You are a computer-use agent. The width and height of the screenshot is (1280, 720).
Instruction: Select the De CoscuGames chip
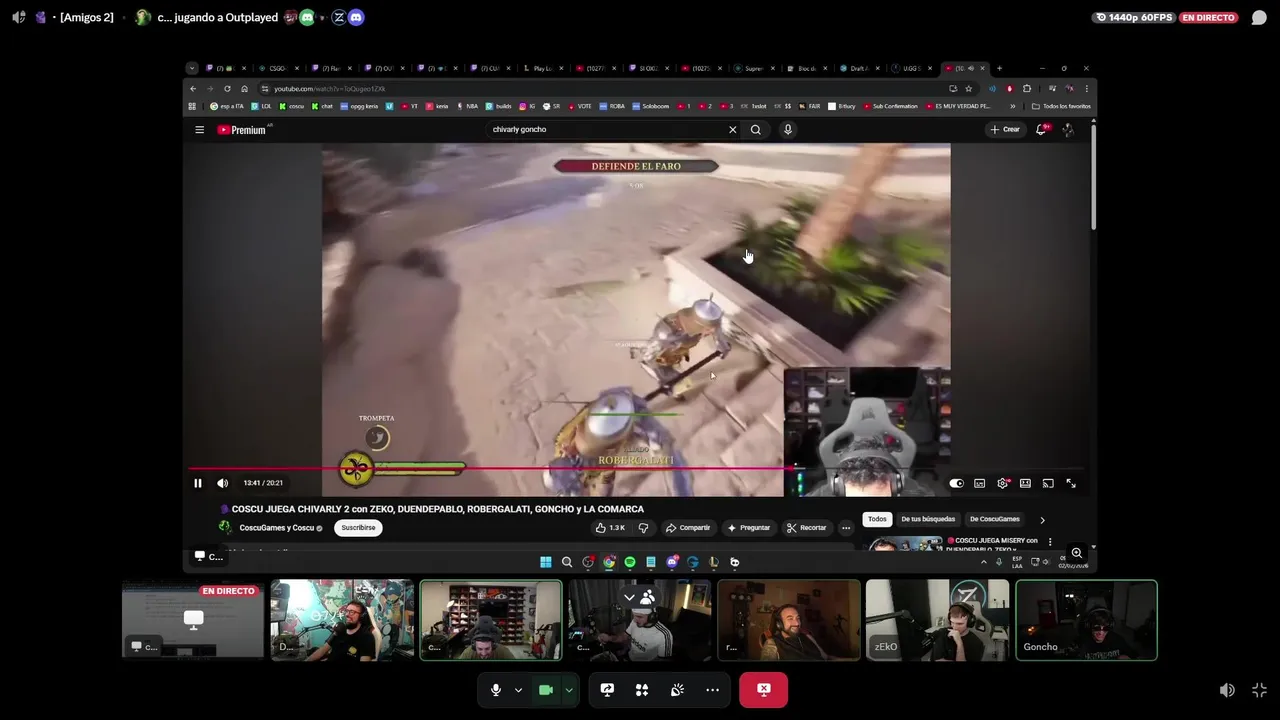coord(994,519)
